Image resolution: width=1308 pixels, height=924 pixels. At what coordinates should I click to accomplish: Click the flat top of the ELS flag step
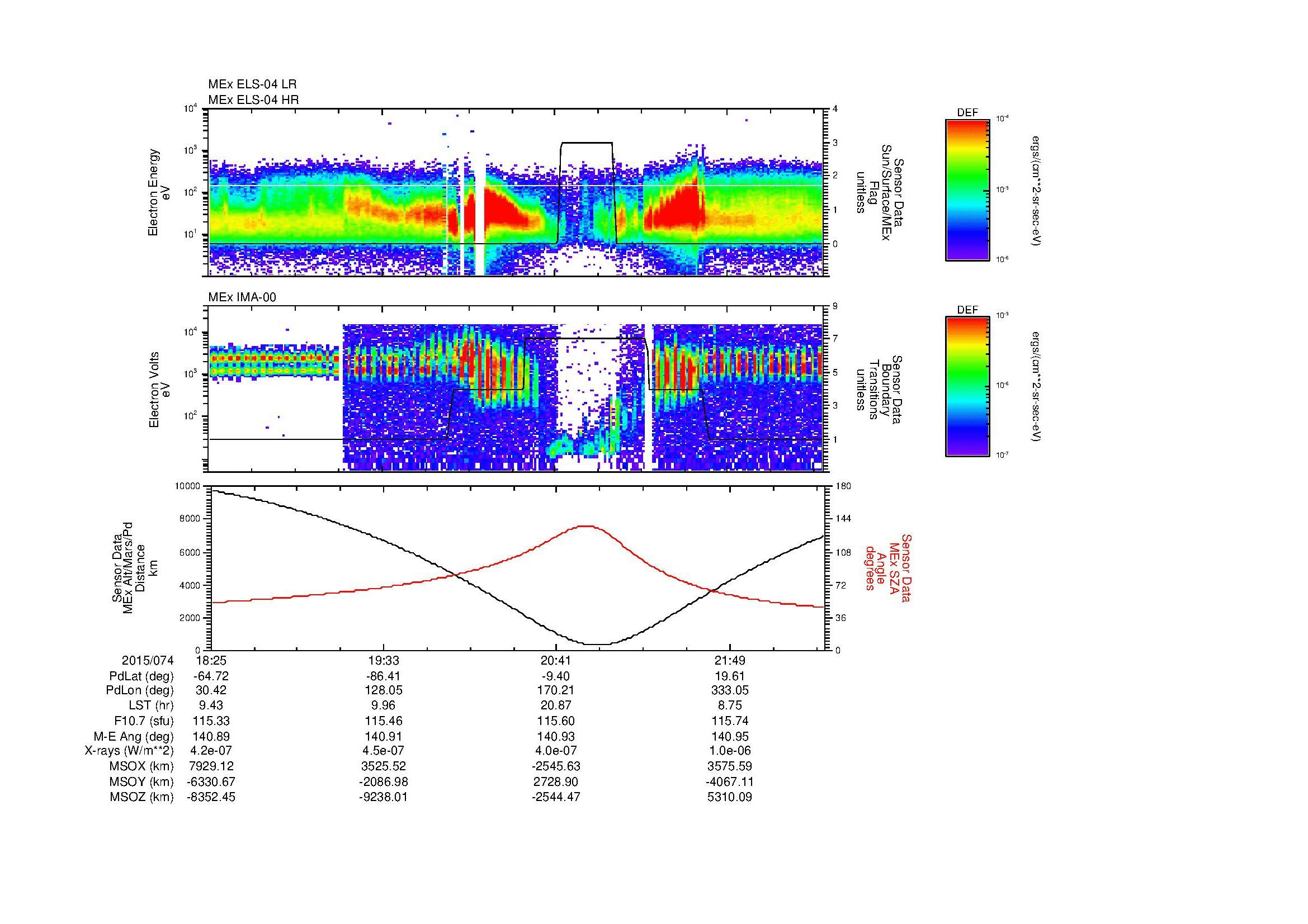pos(587,143)
